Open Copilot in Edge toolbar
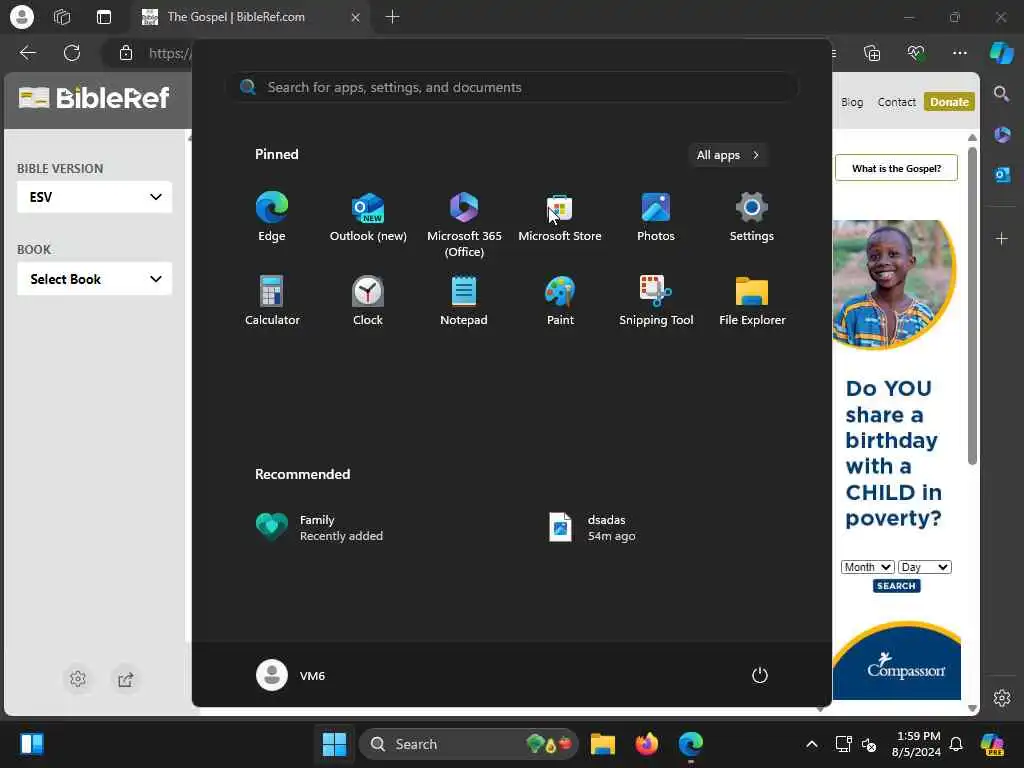Screen dimensions: 1024x768 (x=1001, y=53)
